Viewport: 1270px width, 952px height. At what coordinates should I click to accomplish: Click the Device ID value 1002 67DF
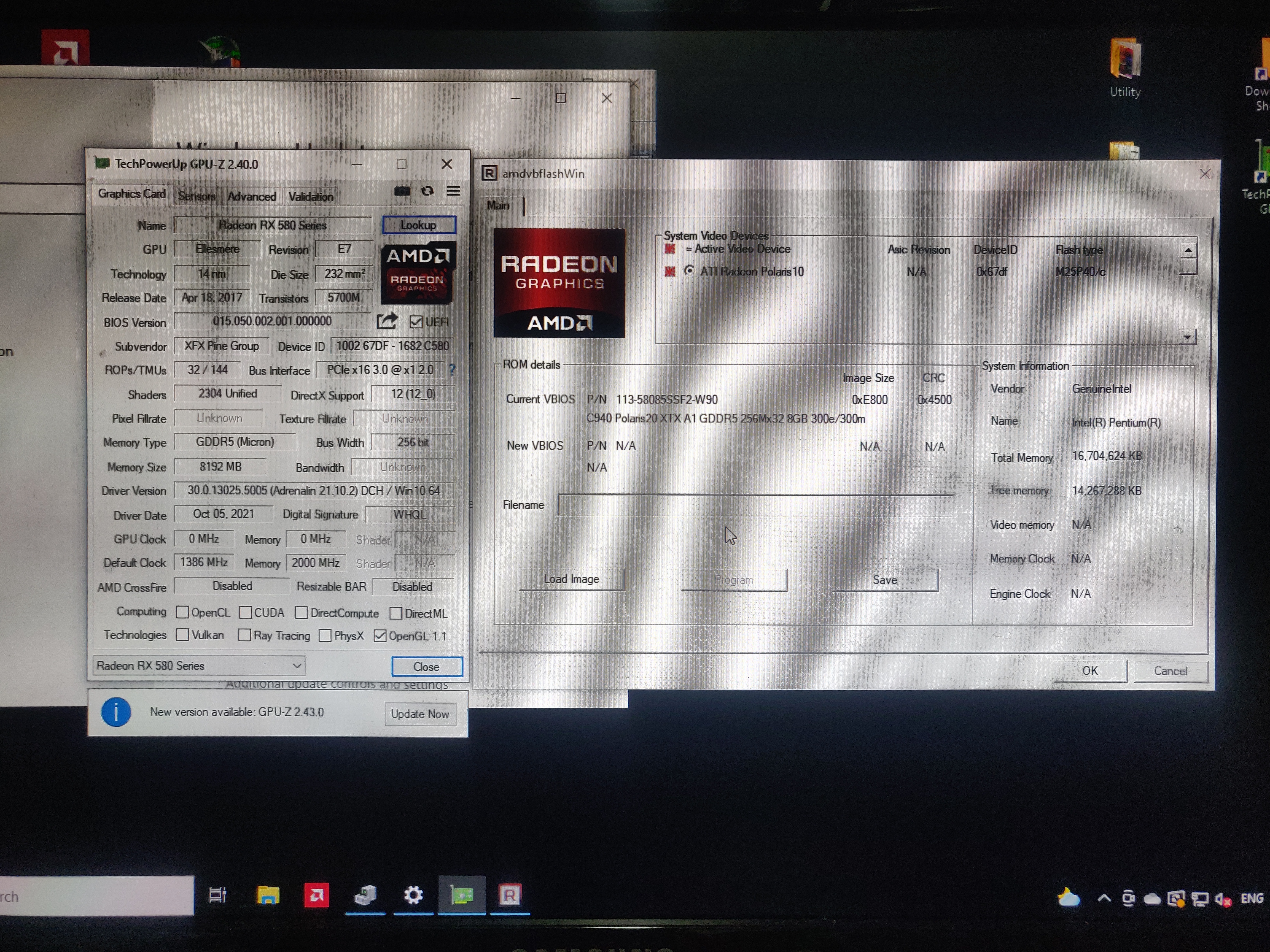[x=393, y=346]
